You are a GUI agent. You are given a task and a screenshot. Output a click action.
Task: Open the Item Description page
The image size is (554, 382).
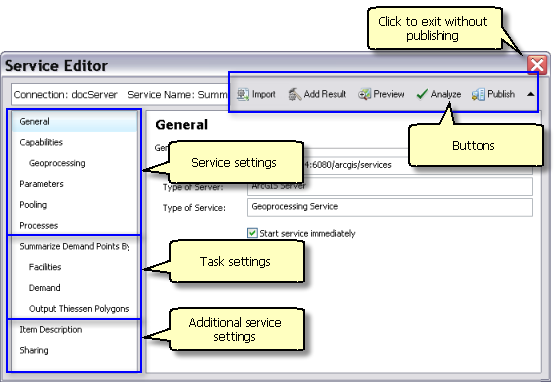[51, 330]
